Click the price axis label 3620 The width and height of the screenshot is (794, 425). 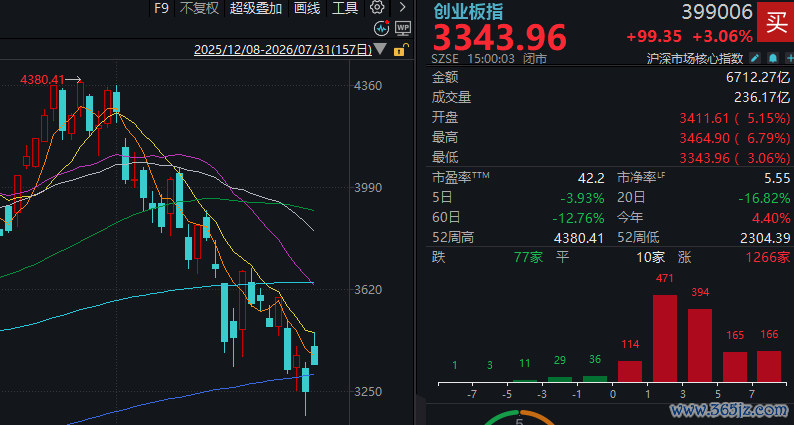click(369, 290)
